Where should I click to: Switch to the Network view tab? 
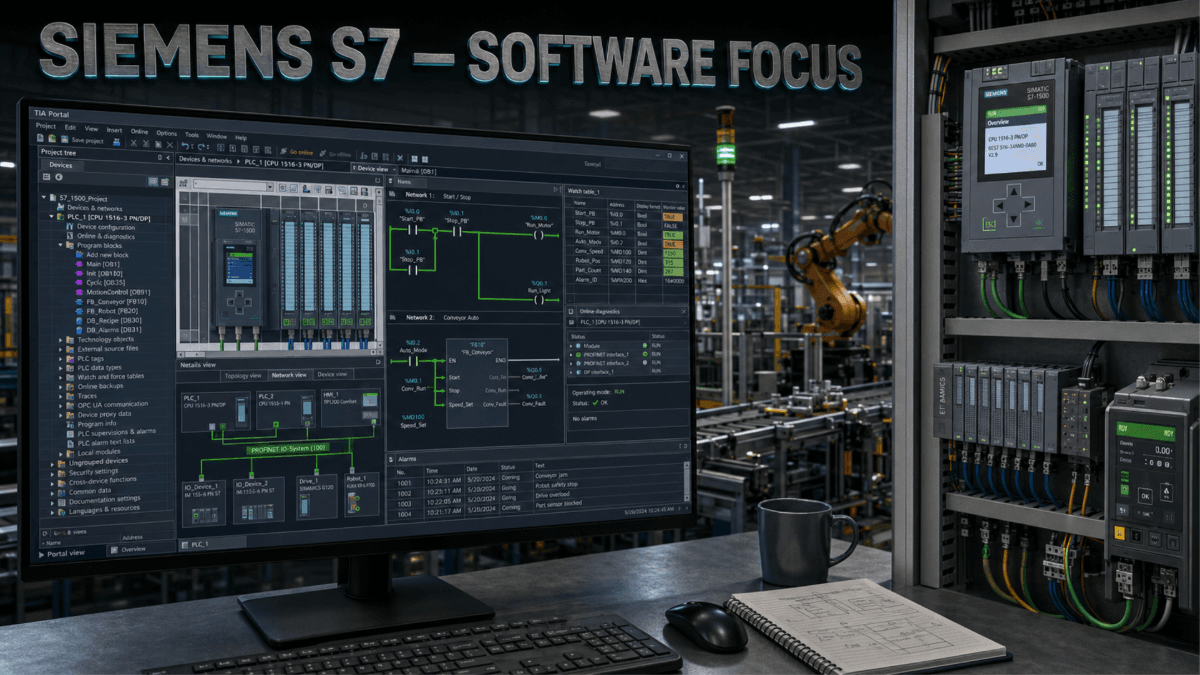[x=290, y=374]
